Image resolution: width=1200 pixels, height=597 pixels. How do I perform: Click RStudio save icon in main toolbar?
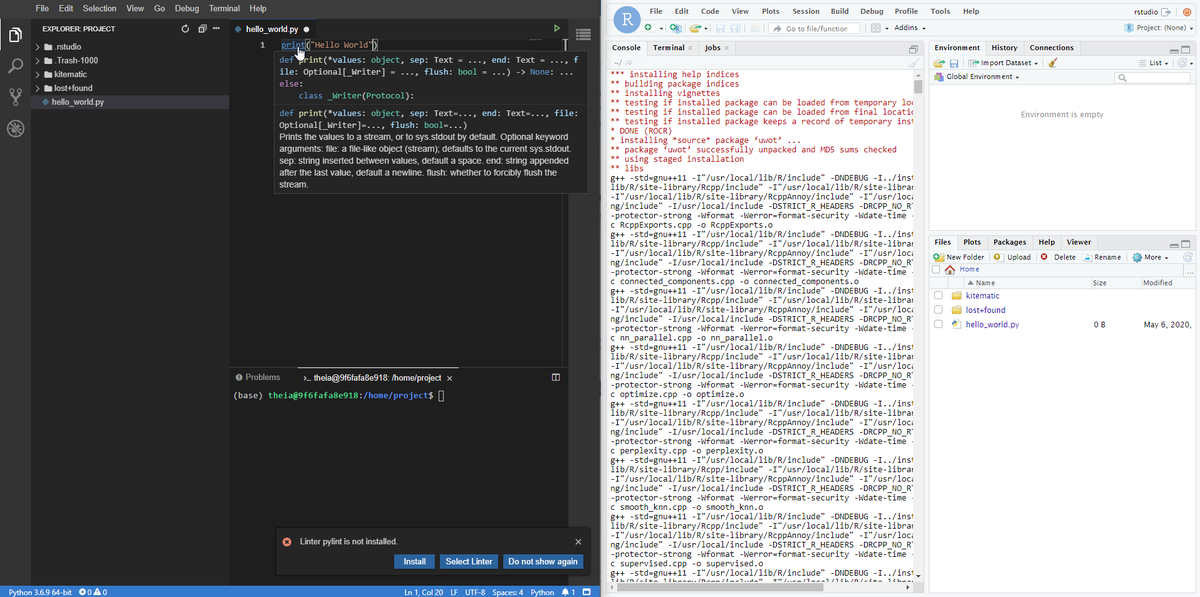[x=720, y=28]
